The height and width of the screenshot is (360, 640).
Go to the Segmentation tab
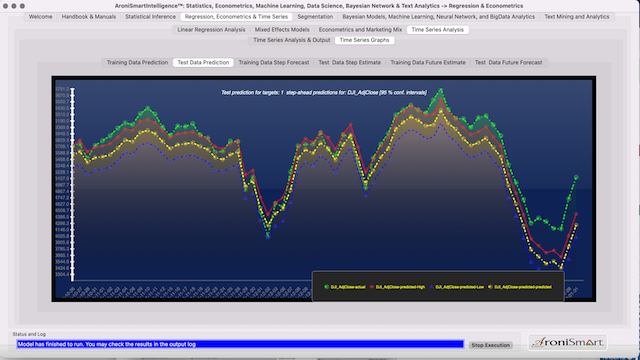point(315,17)
